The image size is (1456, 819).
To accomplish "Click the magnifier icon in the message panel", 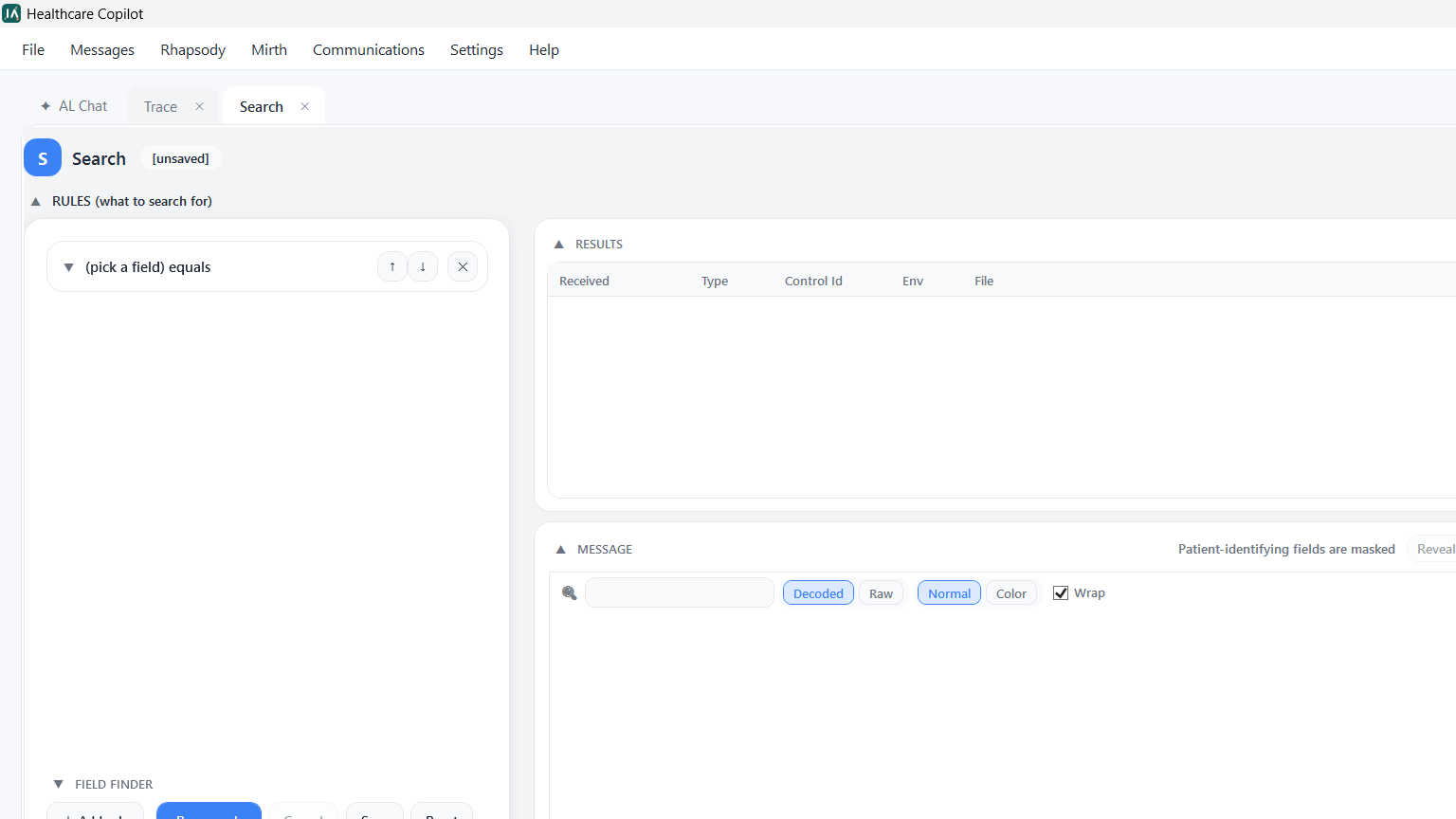I will coord(570,593).
